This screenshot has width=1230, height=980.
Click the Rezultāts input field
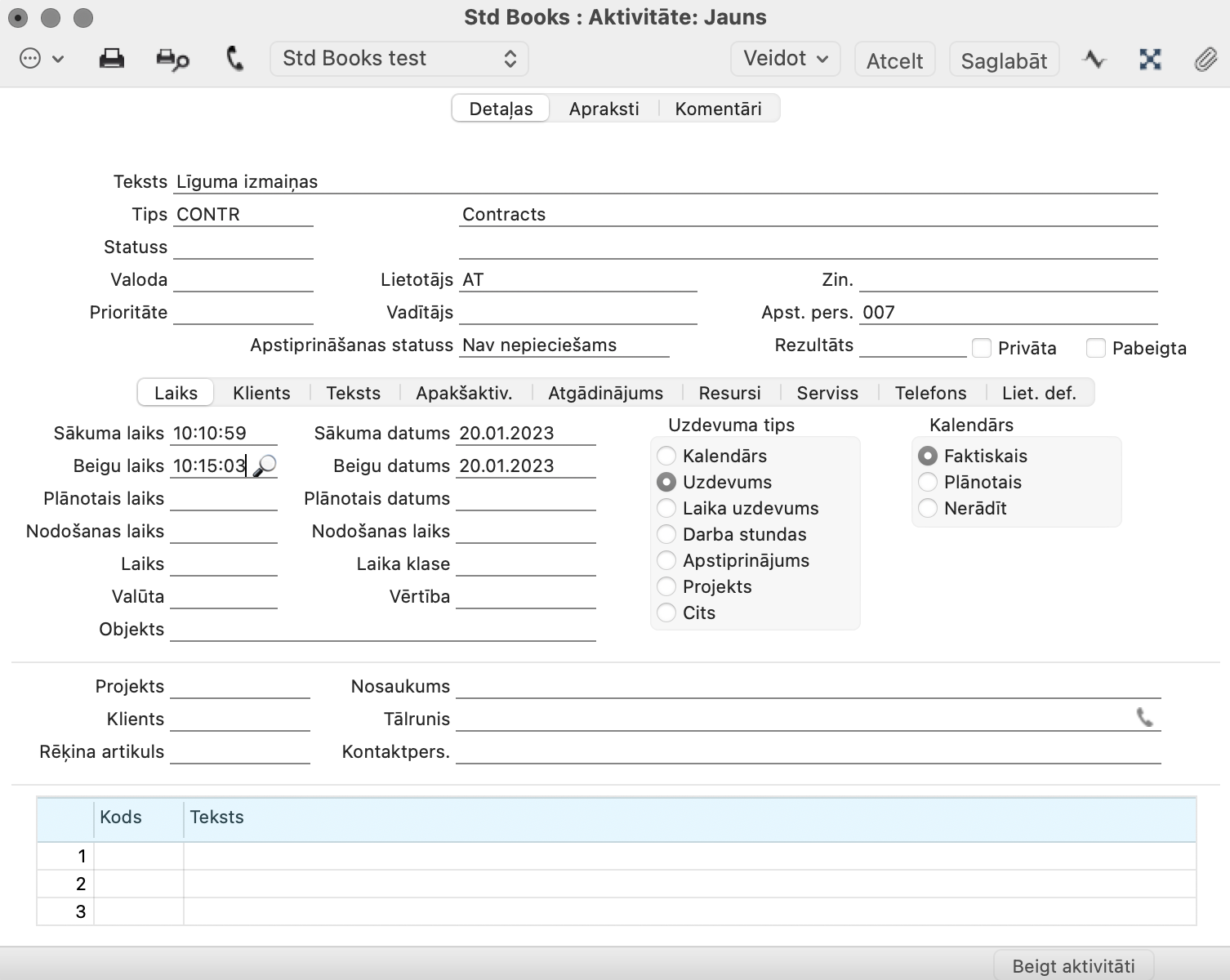913,345
